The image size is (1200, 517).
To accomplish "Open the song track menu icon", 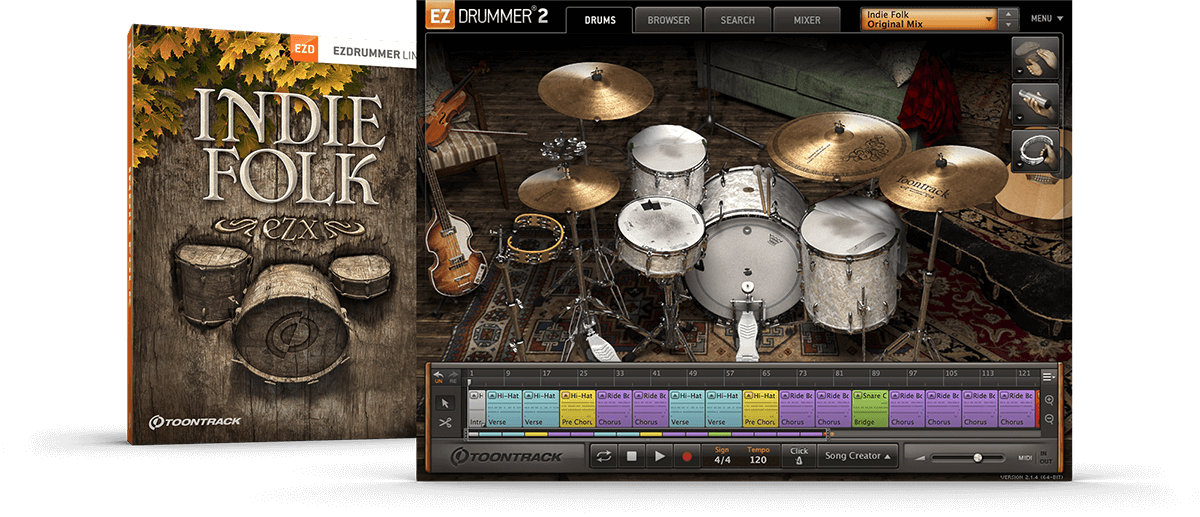I will click(1048, 376).
